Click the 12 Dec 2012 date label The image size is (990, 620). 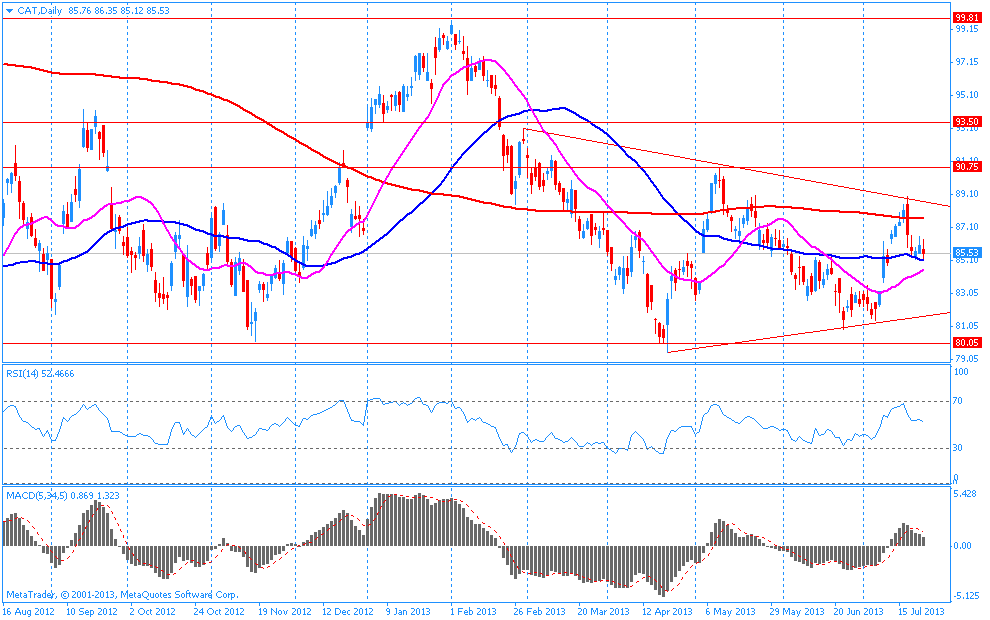(x=348, y=612)
